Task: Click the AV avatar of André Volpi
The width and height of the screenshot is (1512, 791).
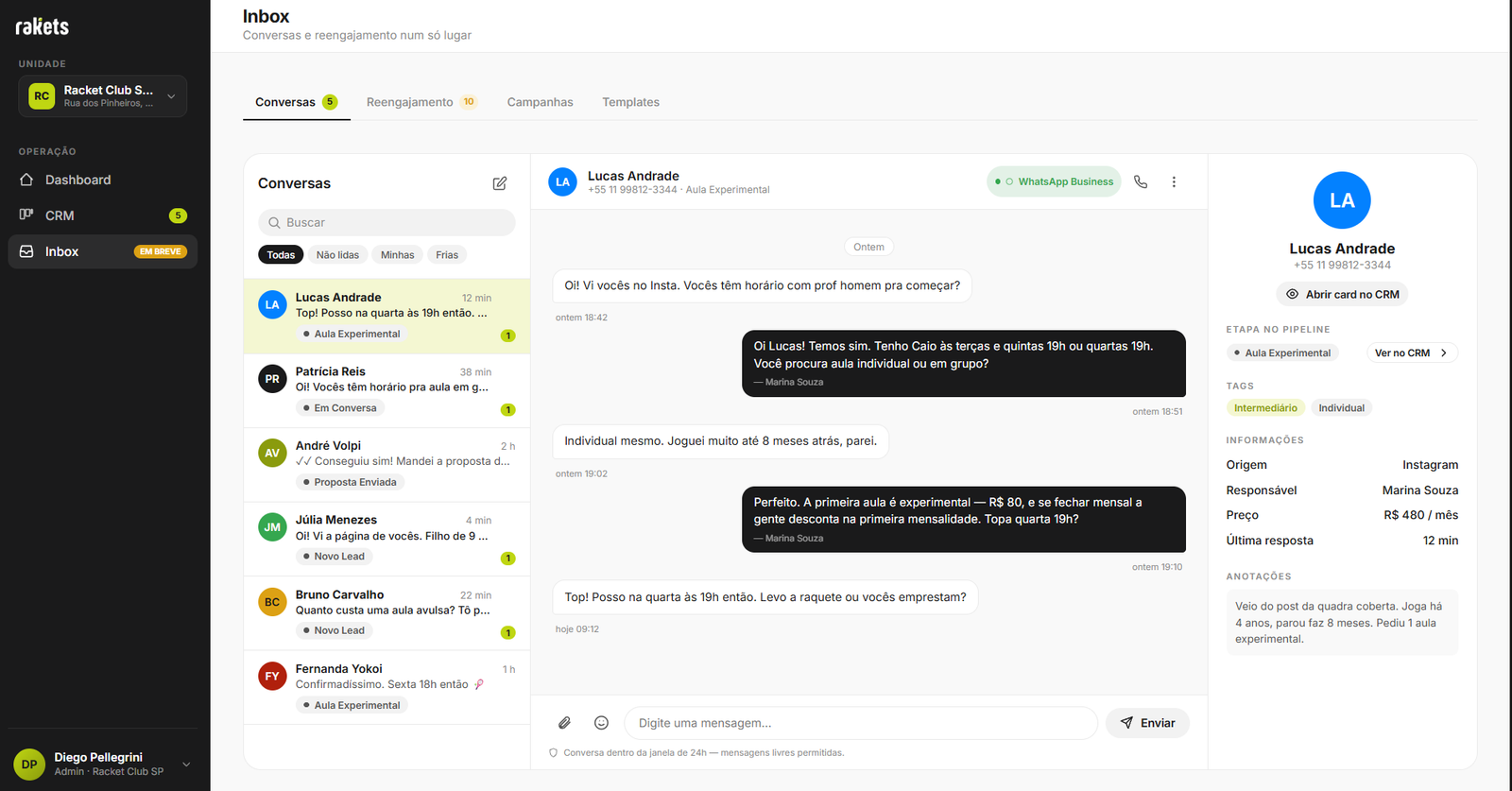Action: tap(272, 453)
